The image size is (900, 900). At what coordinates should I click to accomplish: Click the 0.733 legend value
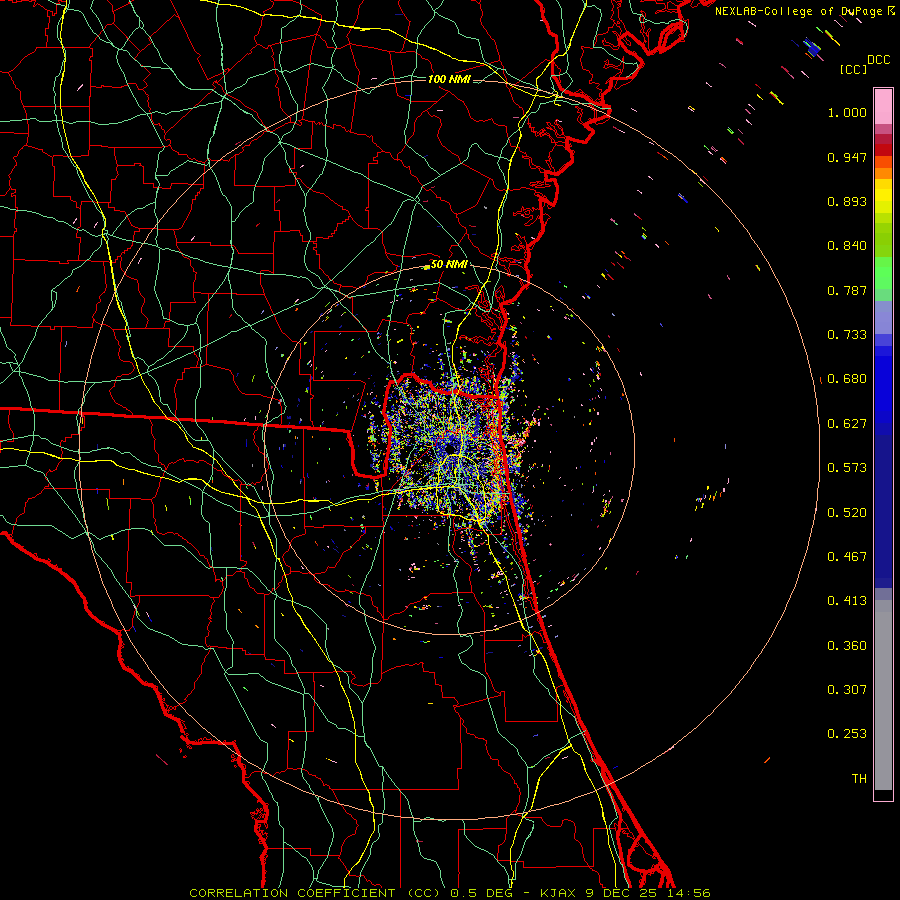point(847,335)
